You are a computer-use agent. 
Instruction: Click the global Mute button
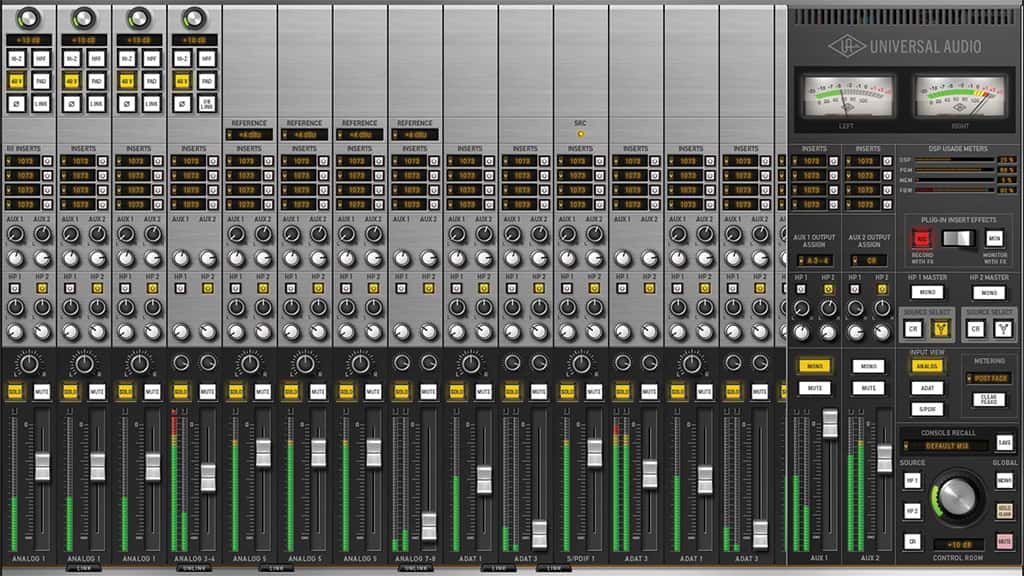coord(1004,541)
